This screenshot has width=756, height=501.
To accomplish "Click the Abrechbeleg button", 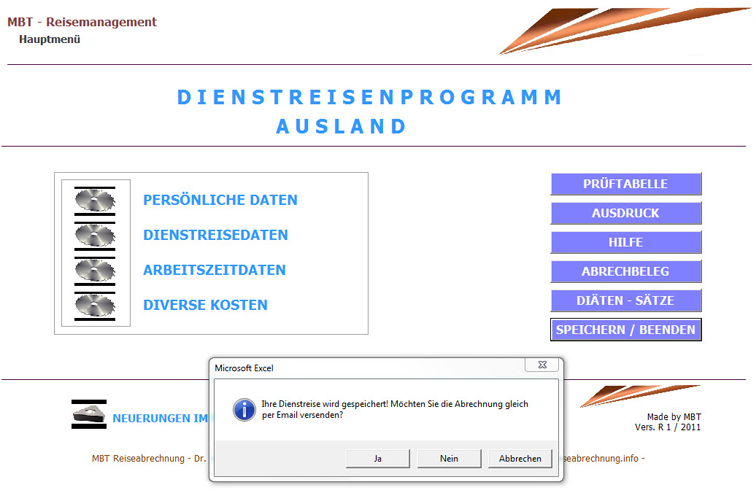I will pos(626,271).
